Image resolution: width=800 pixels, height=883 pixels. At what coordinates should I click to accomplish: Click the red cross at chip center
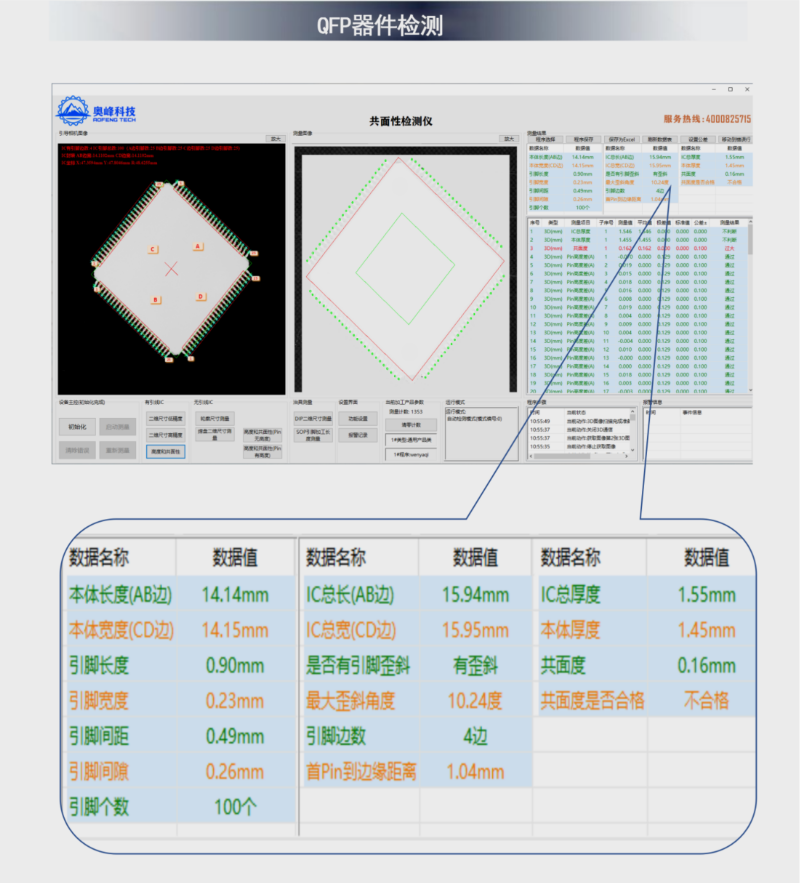[x=172, y=268]
